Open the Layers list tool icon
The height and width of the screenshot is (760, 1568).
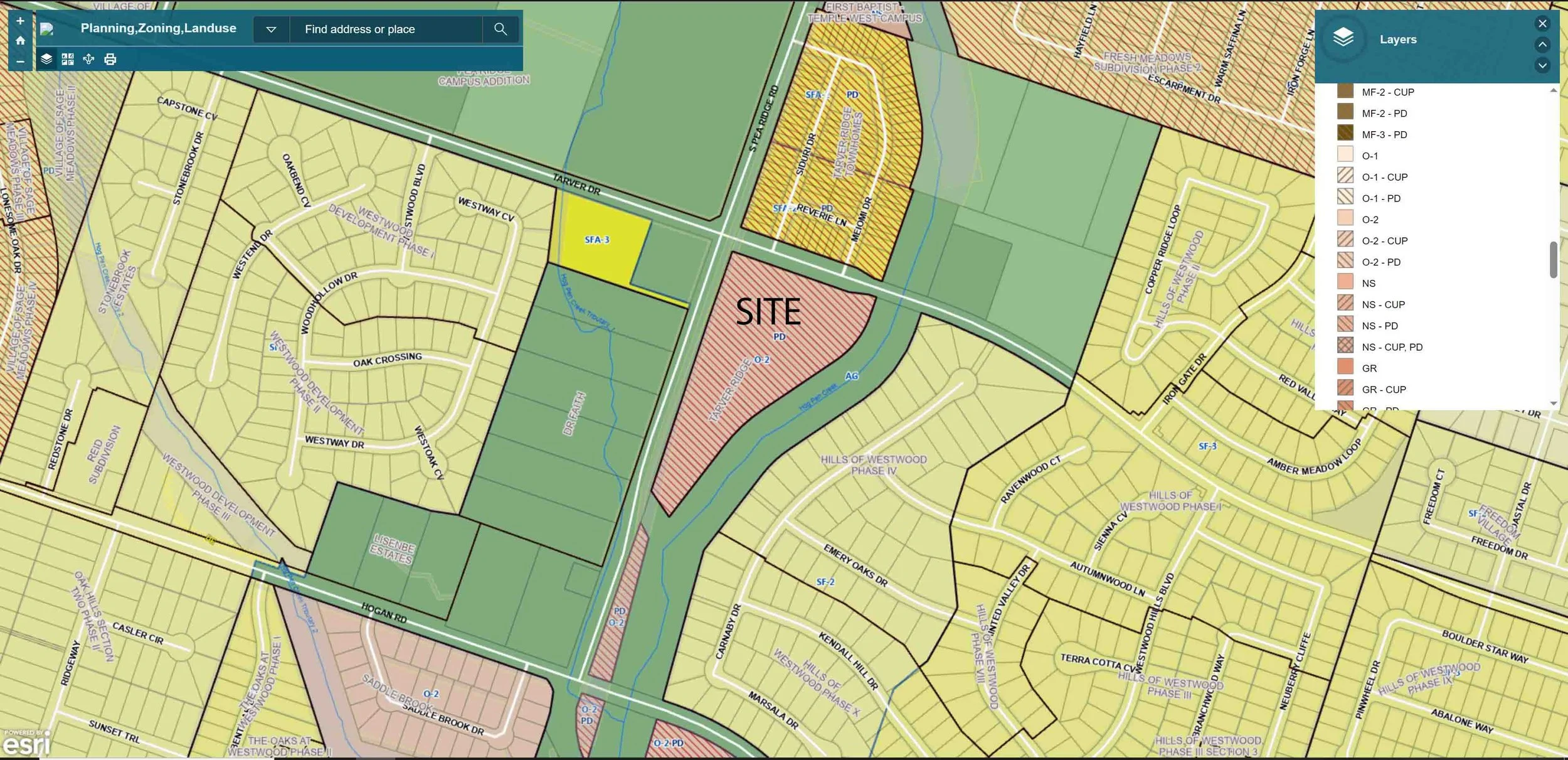tap(46, 59)
